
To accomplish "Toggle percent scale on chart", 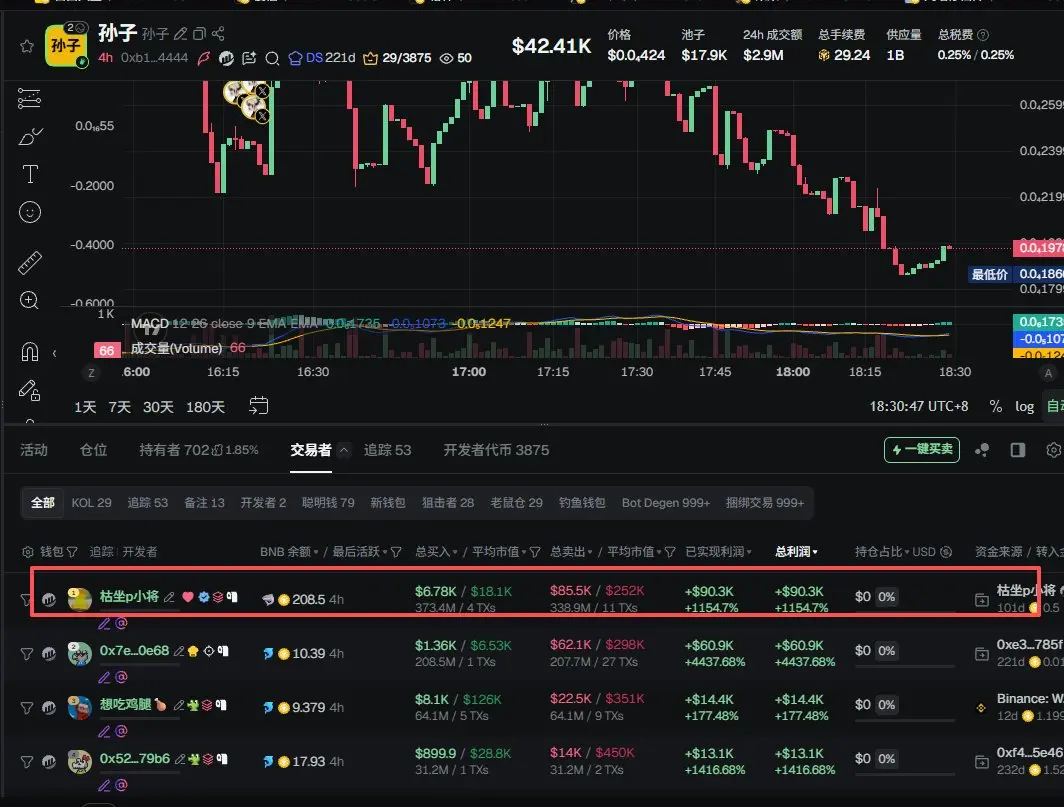I will [x=995, y=406].
